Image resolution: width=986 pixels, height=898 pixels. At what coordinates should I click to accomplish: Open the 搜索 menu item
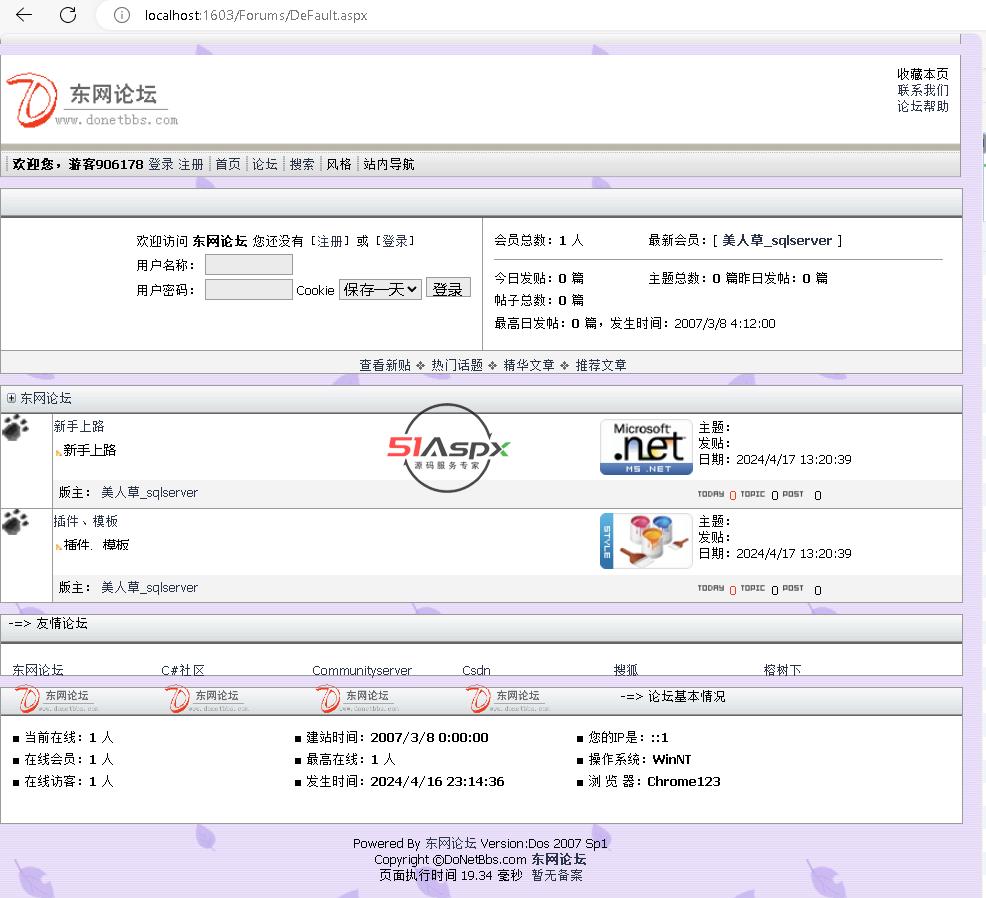coord(302,164)
